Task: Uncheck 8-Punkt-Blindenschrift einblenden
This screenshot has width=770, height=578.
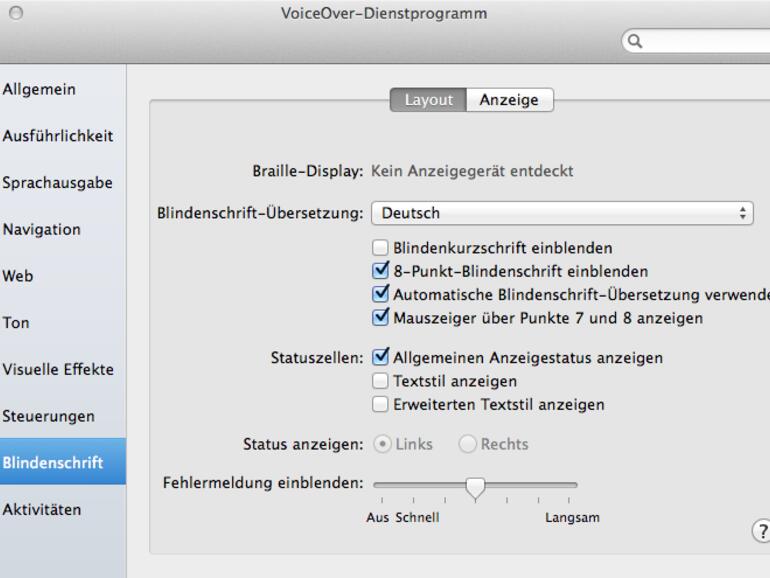Action: 380,271
